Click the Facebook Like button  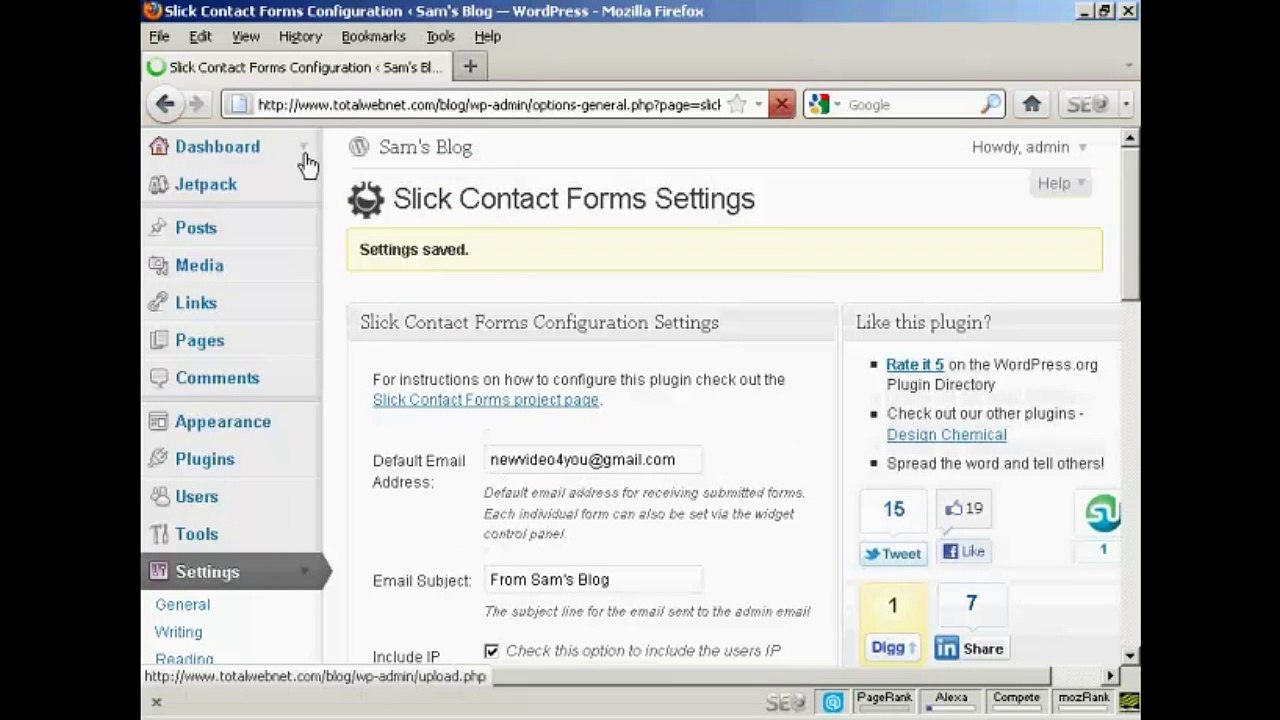click(965, 551)
